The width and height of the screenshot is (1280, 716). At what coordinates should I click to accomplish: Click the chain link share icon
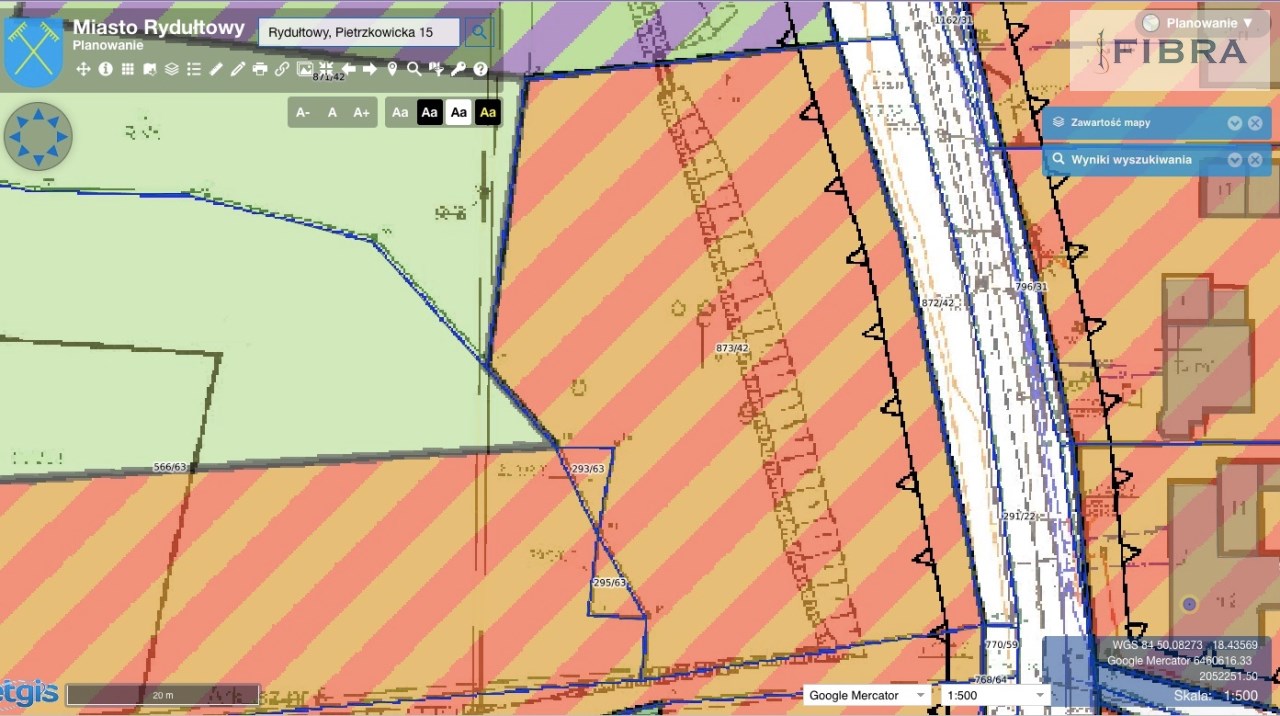[282, 69]
